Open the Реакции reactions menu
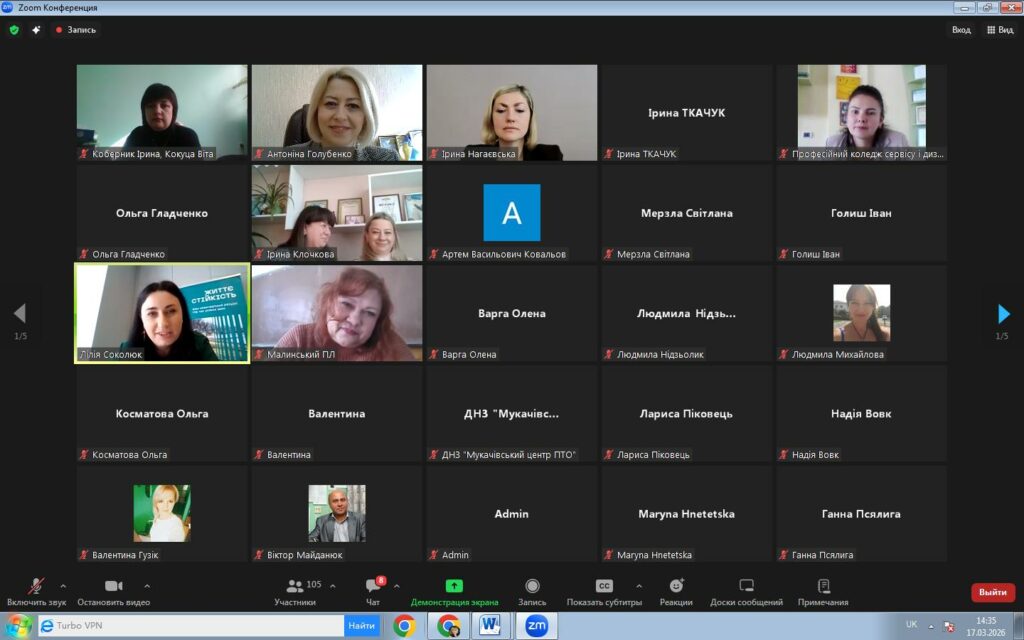 coord(676,587)
